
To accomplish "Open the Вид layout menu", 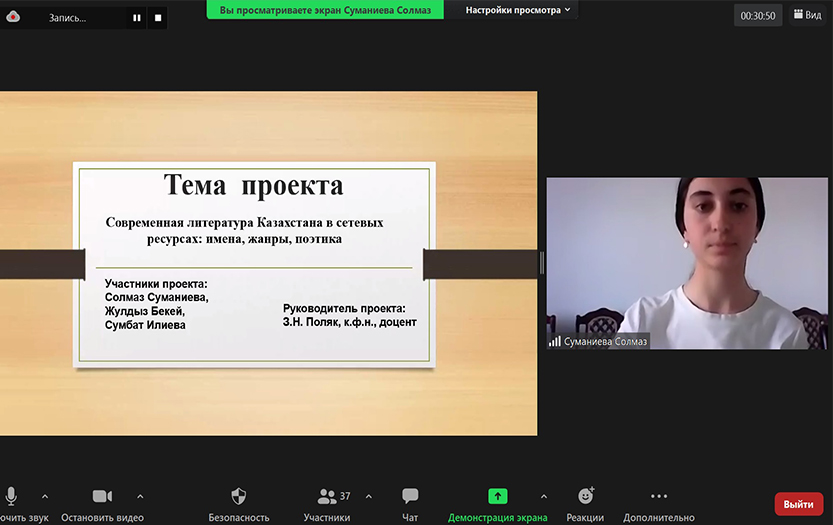I will point(806,15).
